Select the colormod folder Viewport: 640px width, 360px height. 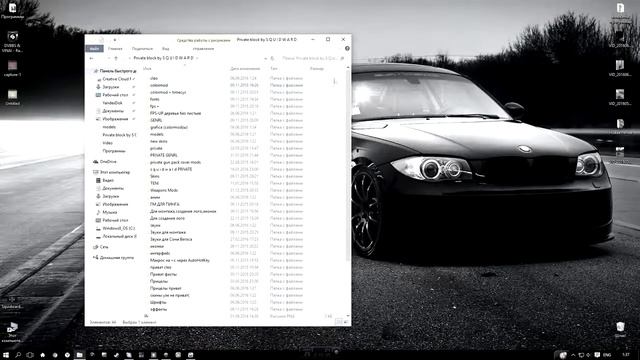[x=159, y=85]
